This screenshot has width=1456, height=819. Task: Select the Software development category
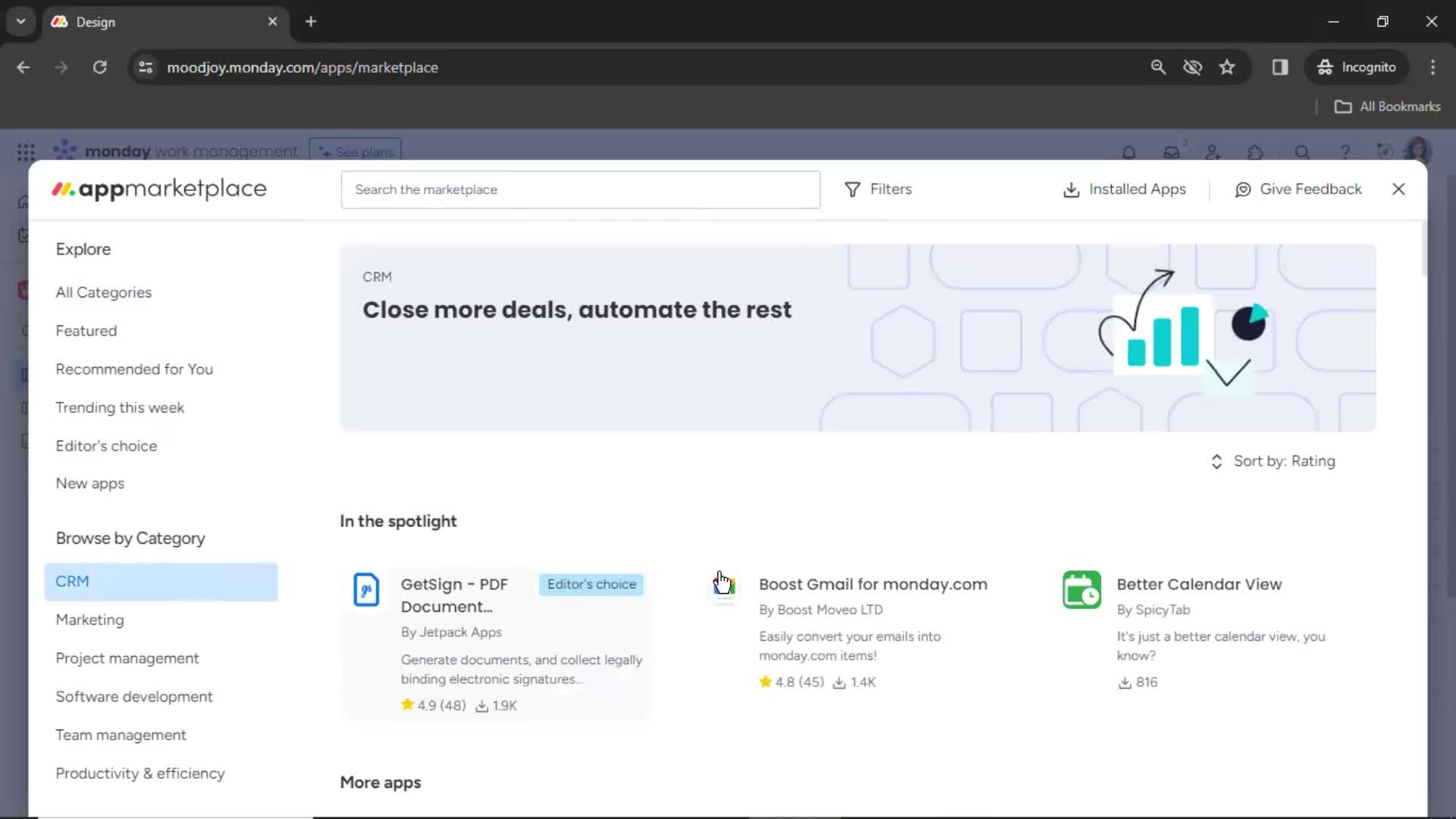133,697
